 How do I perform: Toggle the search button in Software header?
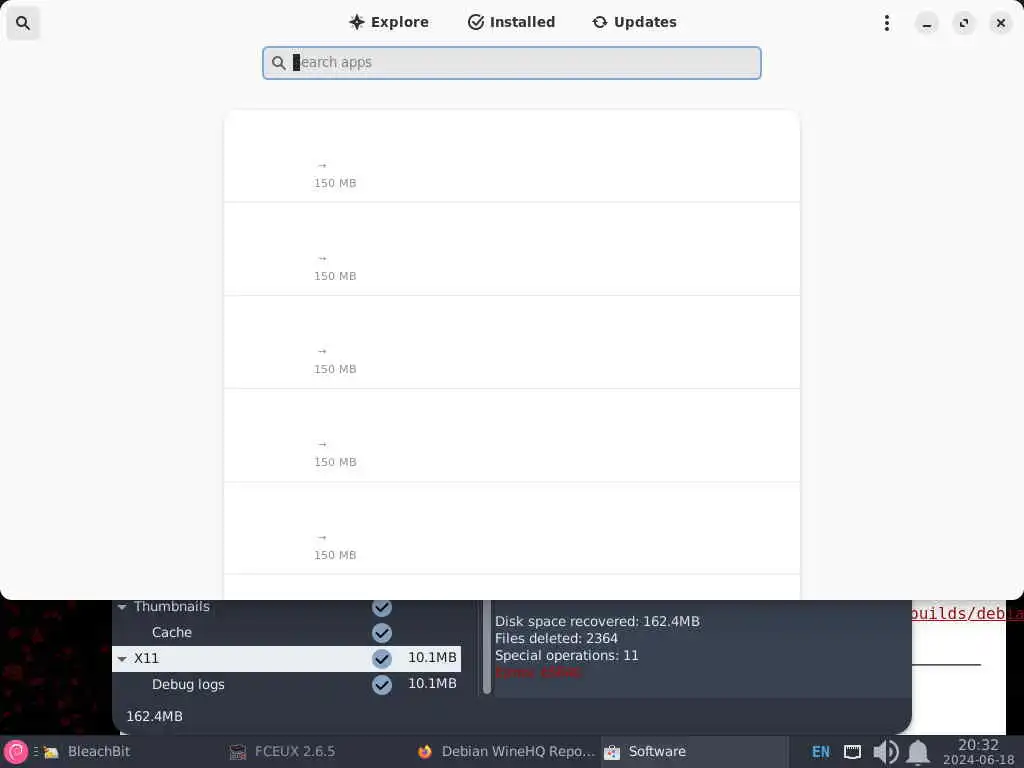click(x=23, y=23)
